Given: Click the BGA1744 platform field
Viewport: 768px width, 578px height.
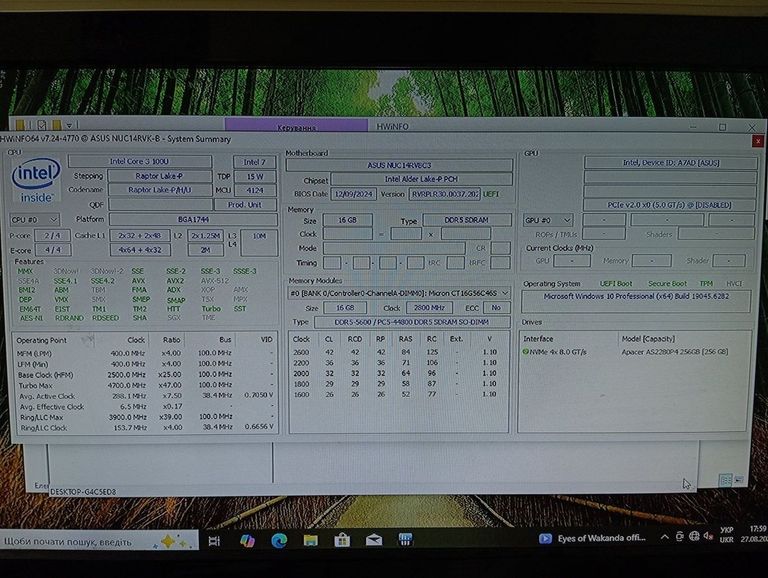Looking at the screenshot, I should [193, 219].
